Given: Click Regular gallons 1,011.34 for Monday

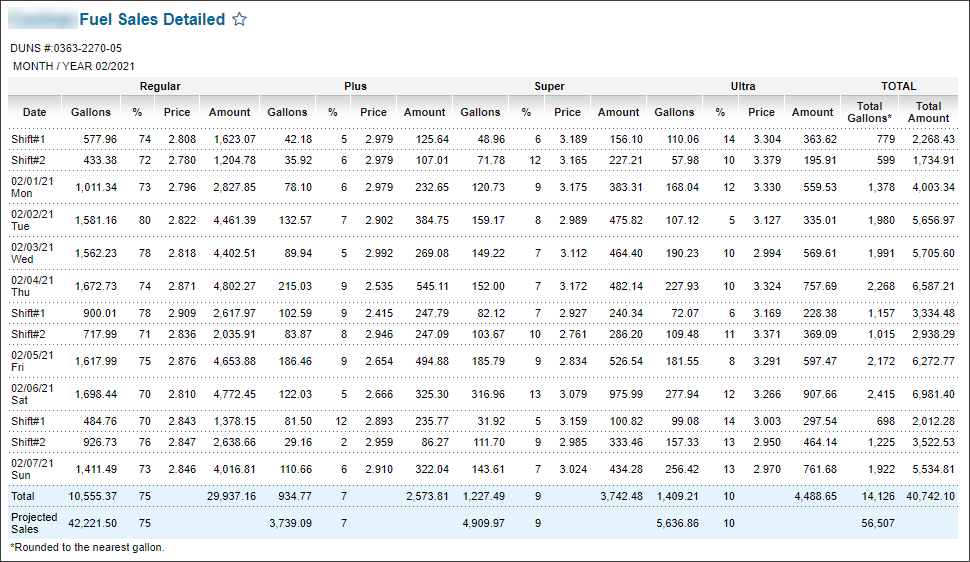Looking at the screenshot, I should 96,187.
